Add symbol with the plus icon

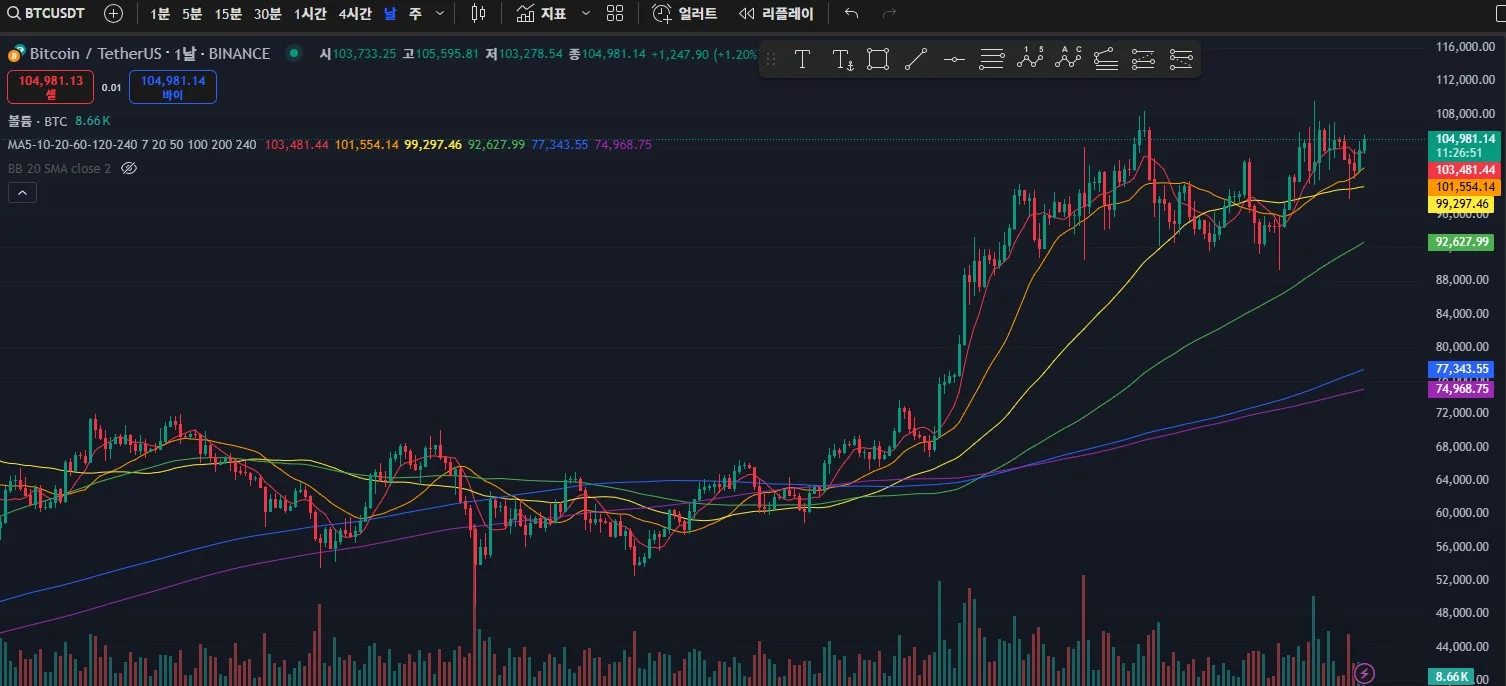click(114, 14)
